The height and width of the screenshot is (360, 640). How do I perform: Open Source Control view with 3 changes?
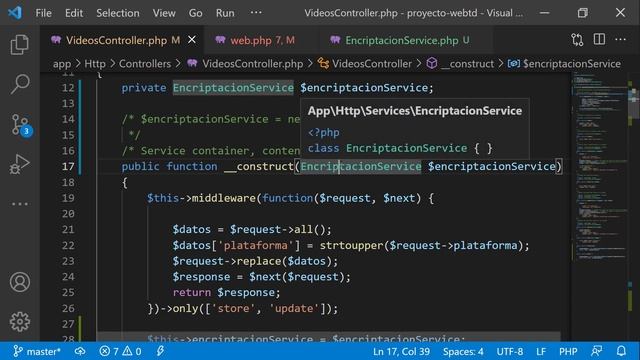(20, 124)
